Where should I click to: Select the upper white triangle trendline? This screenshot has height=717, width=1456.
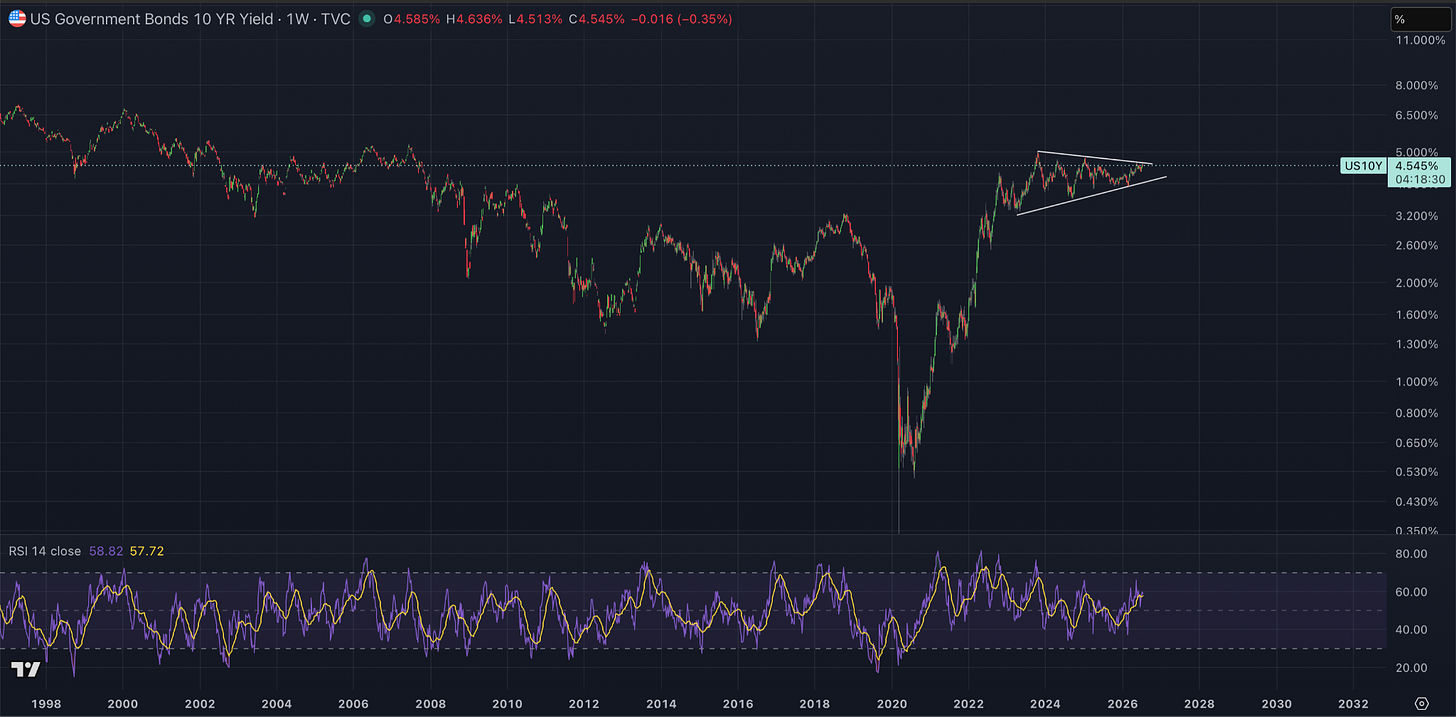1095,158
